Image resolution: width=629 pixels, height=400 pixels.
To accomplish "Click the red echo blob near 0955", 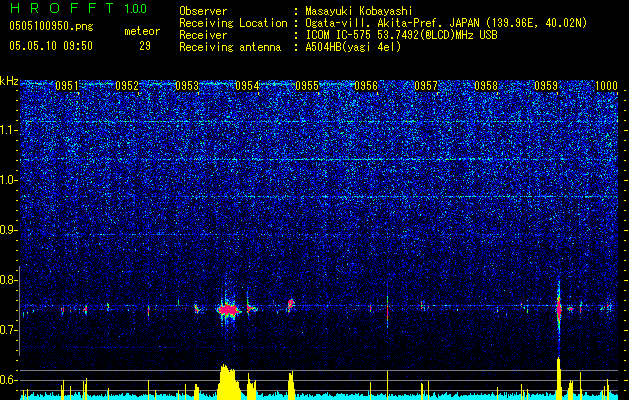I will 290,305.
